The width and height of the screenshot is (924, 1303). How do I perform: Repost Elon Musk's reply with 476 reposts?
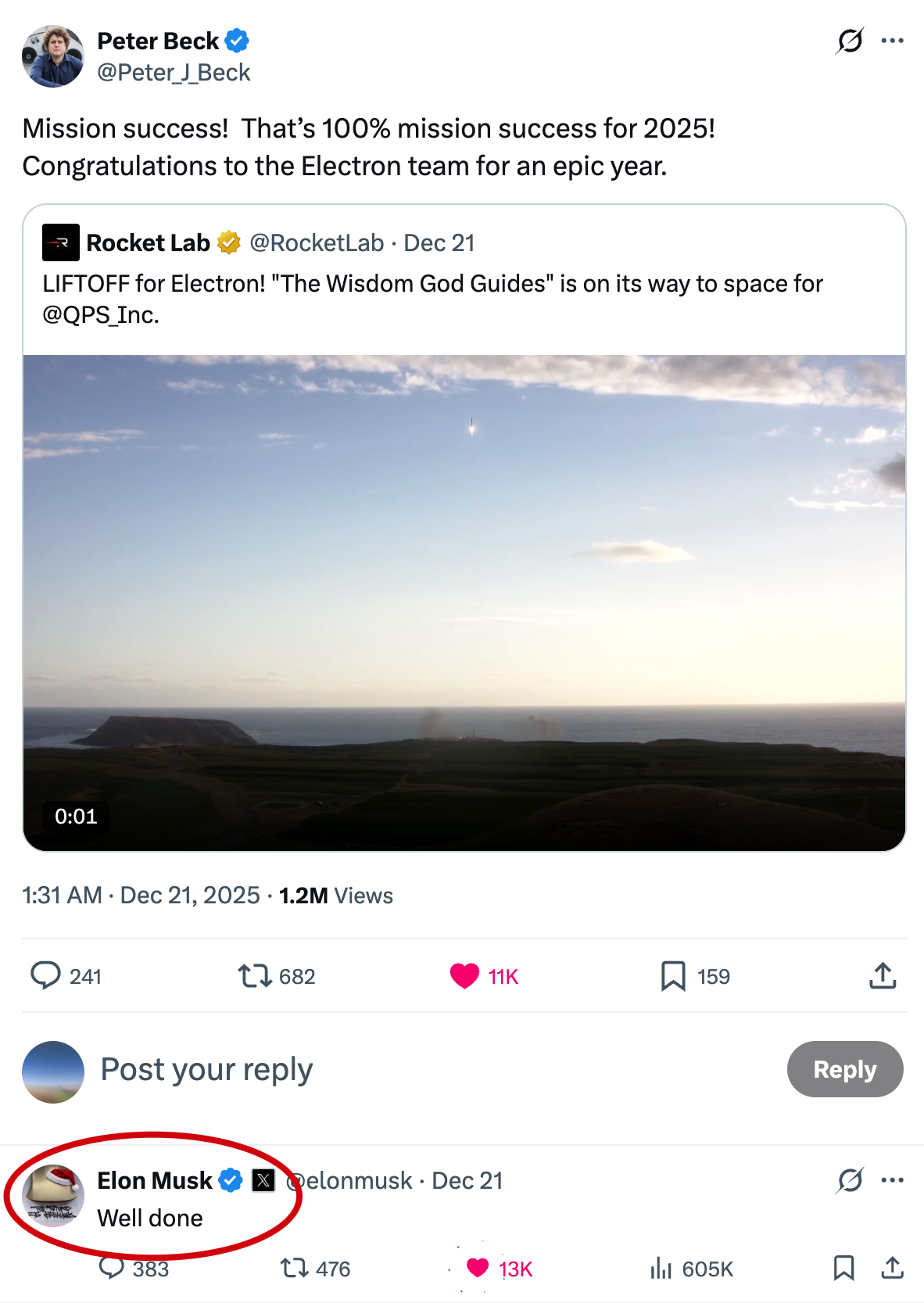pyautogui.click(x=295, y=1268)
